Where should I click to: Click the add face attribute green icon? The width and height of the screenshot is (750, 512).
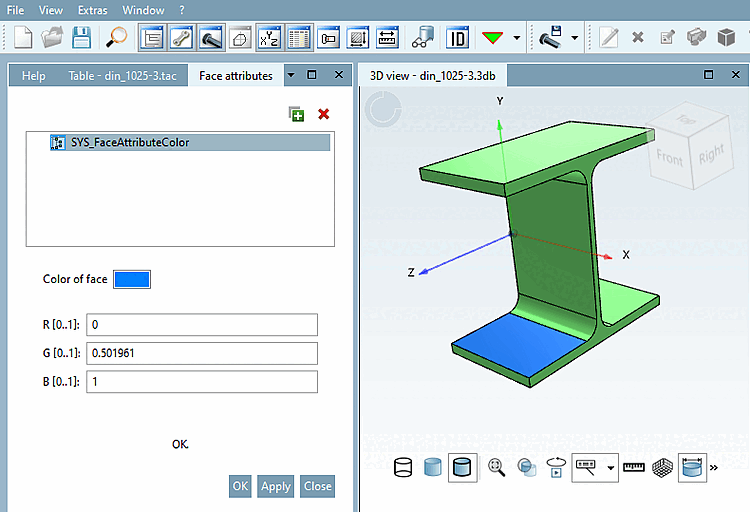[296, 114]
